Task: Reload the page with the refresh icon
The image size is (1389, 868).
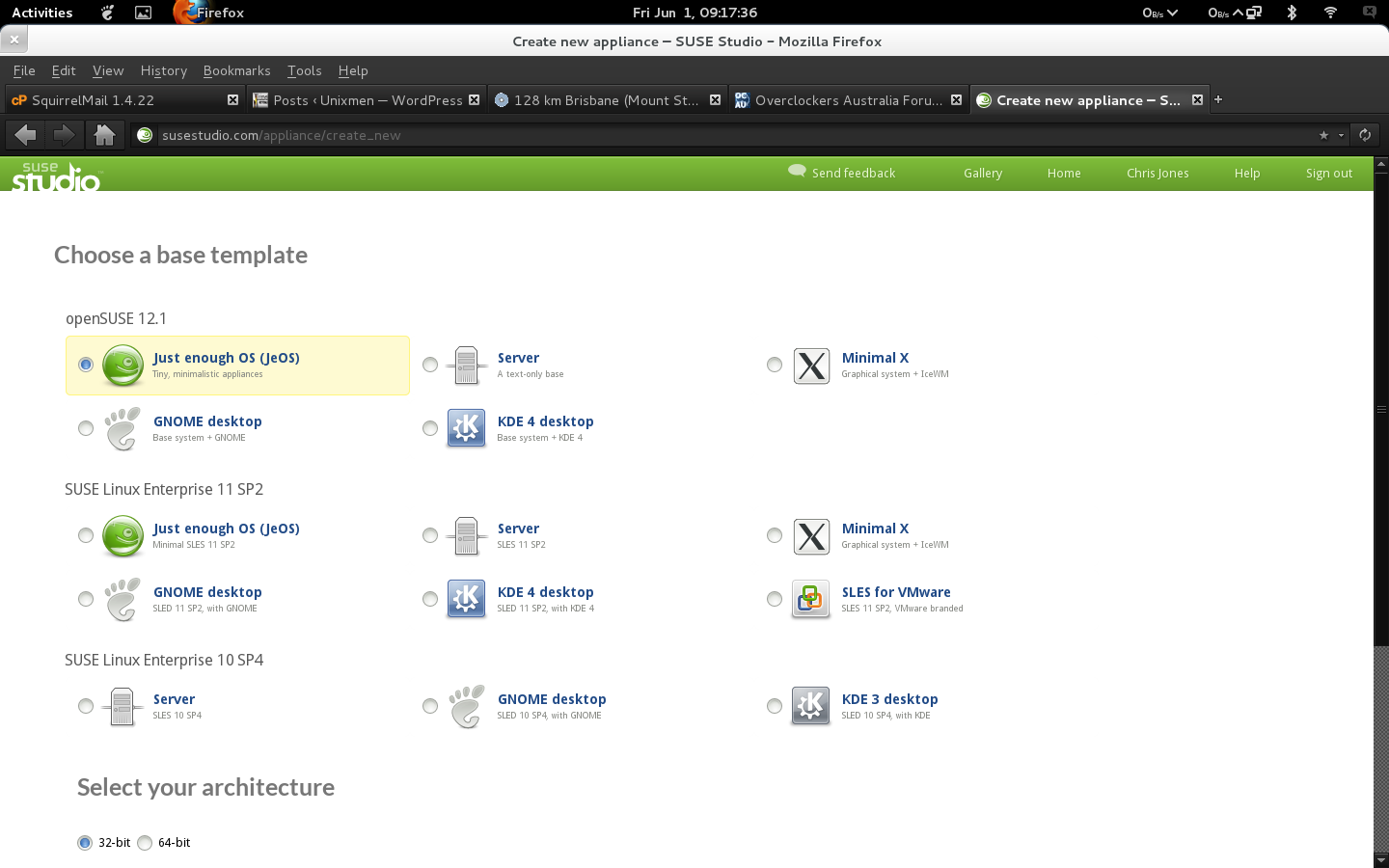Action: [1365, 135]
